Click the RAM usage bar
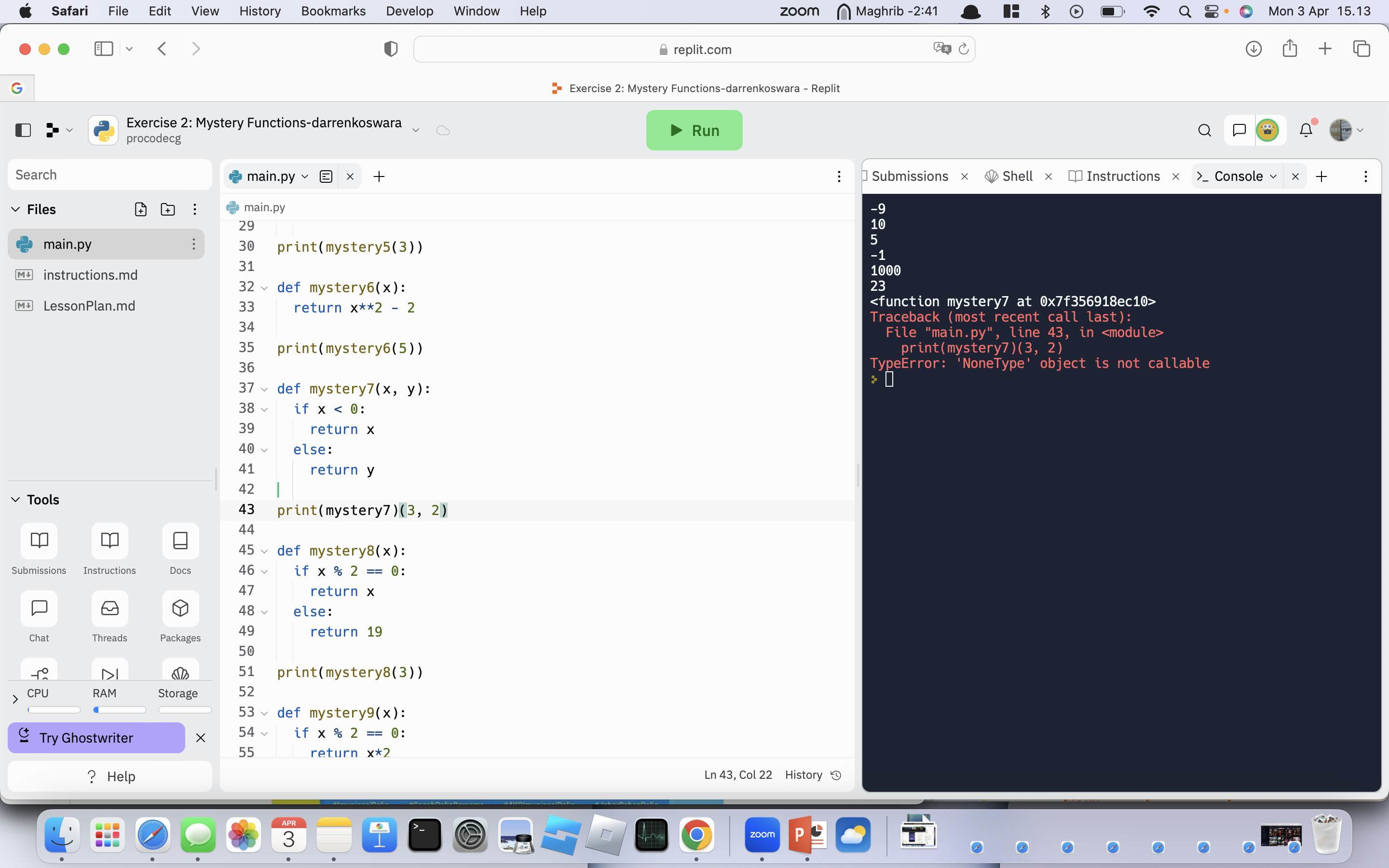 (120, 710)
